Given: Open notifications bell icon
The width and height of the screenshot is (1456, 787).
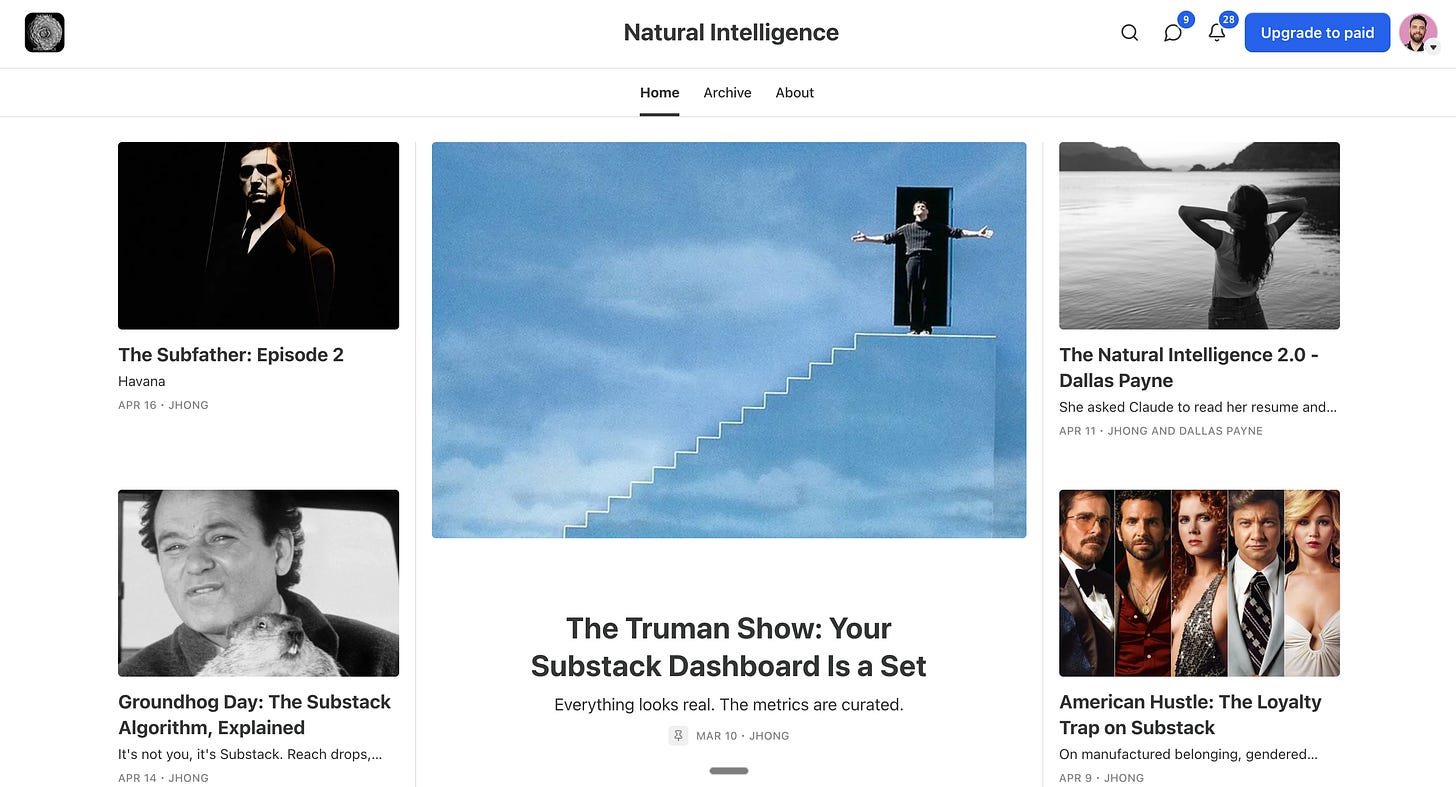Looking at the screenshot, I should click(1217, 33).
